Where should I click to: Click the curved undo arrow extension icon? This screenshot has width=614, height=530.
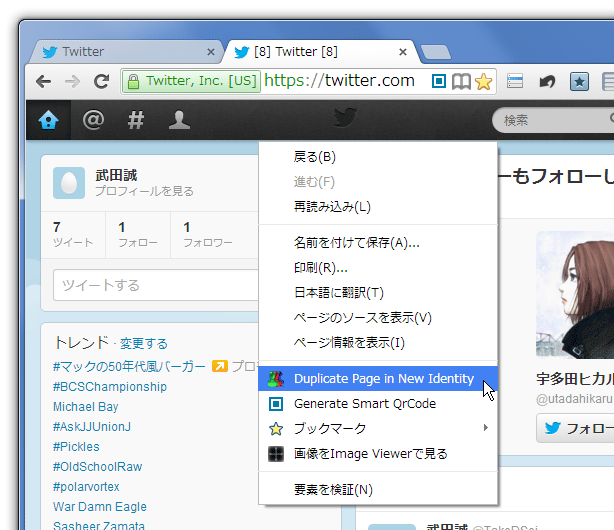pyautogui.click(x=547, y=81)
